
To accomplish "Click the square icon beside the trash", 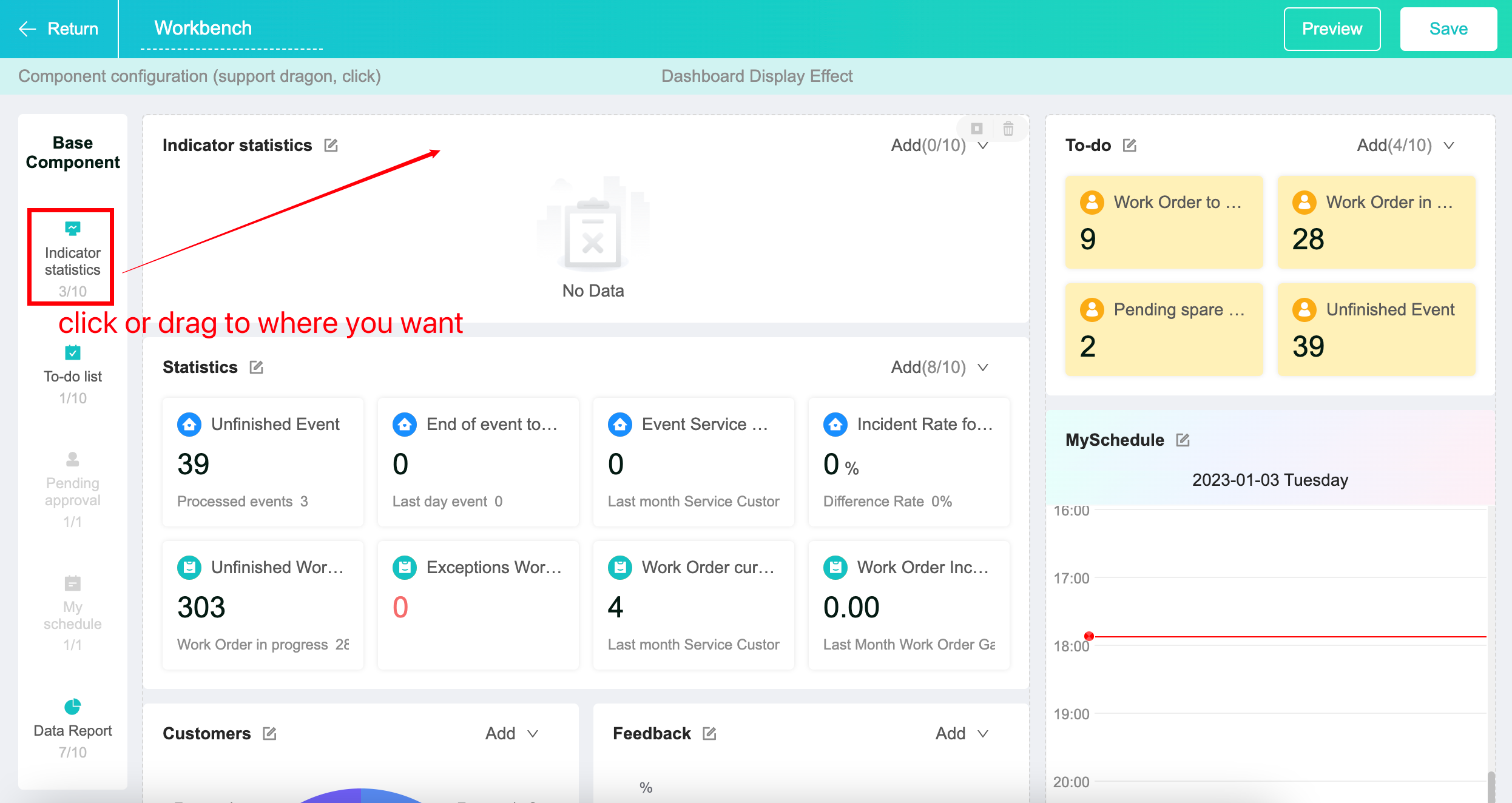I will (977, 129).
